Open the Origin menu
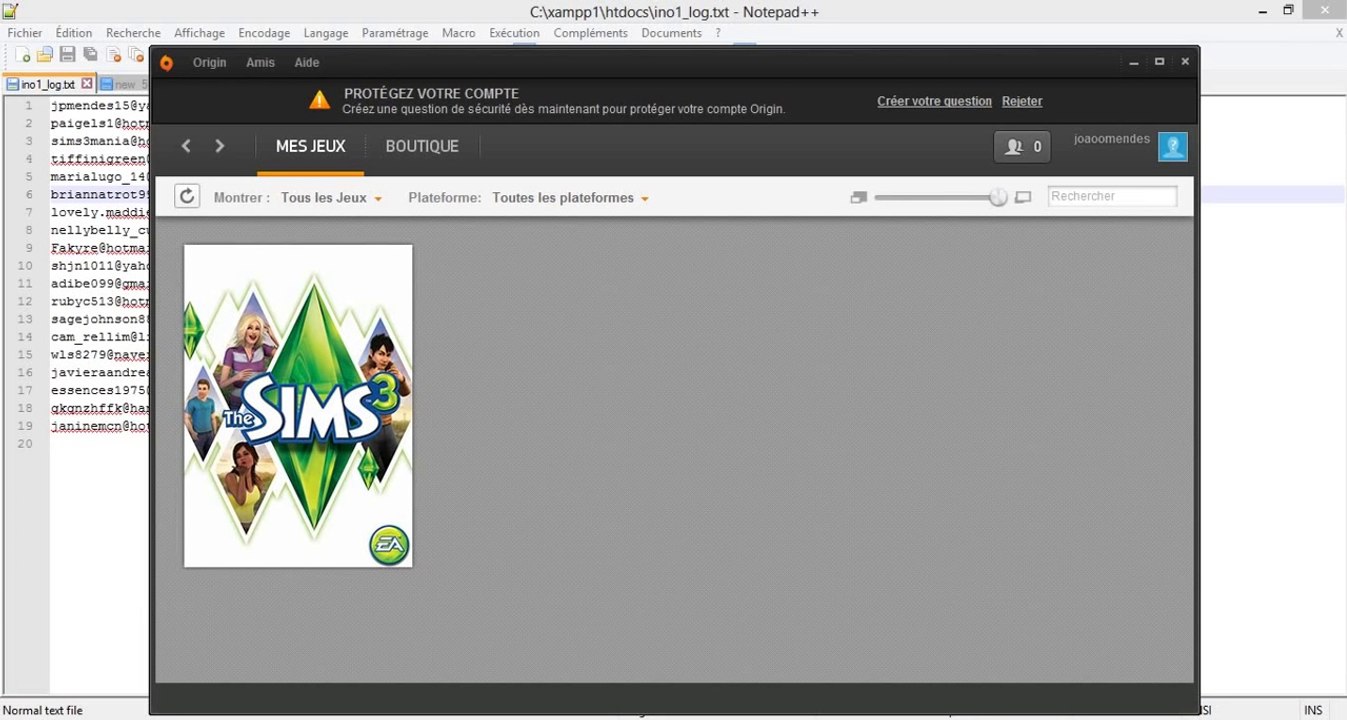 pos(210,62)
